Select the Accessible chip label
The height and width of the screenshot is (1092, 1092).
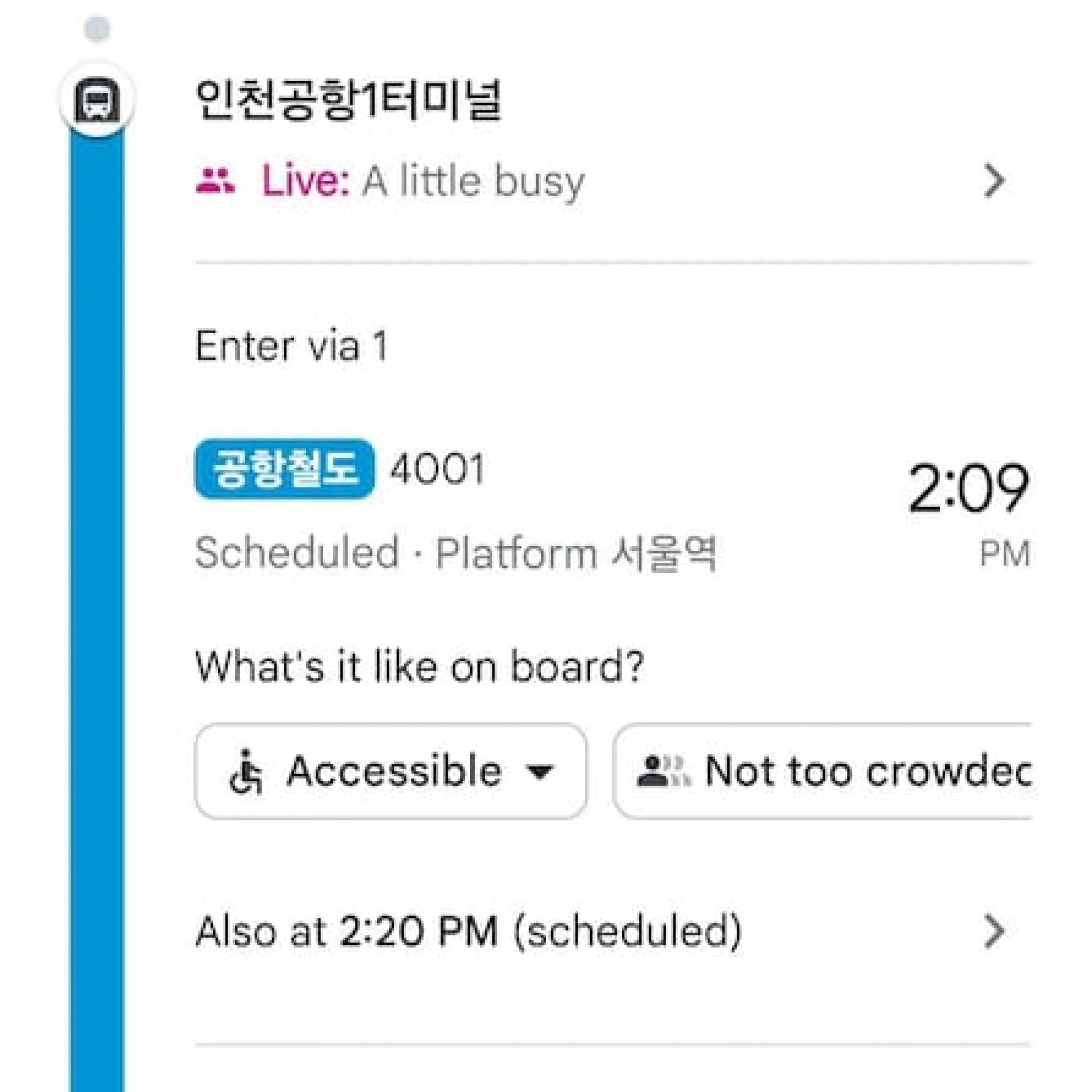pos(394,771)
